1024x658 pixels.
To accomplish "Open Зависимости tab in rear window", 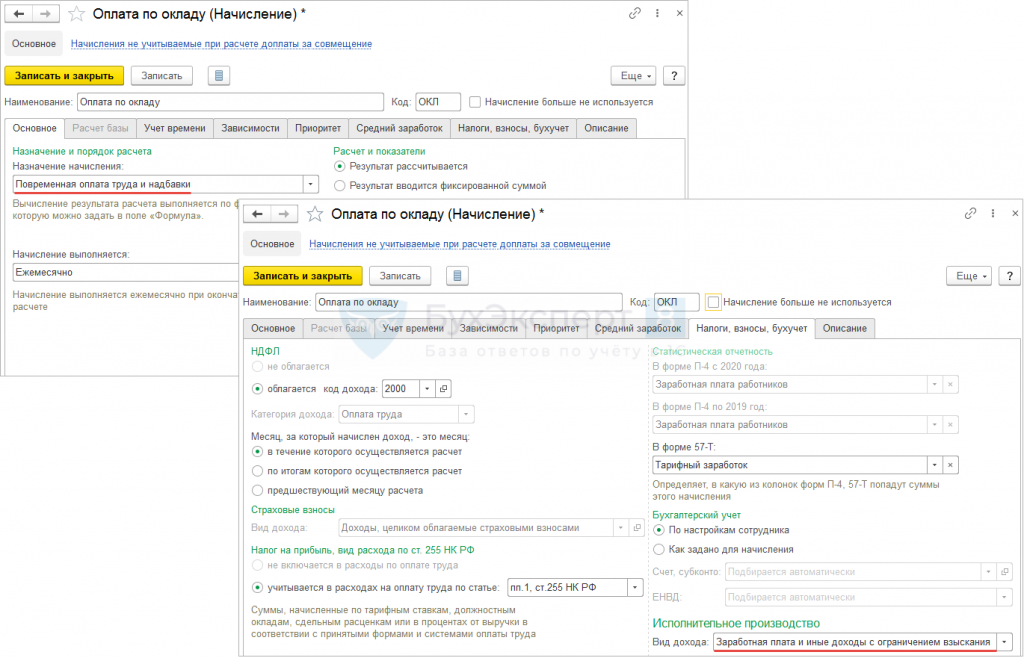I will pos(250,129).
